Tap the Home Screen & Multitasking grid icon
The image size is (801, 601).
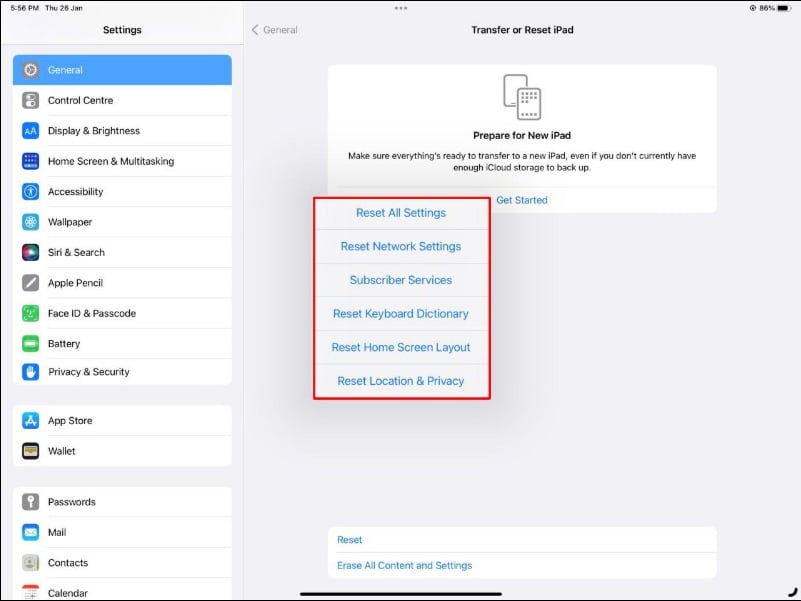click(31, 161)
